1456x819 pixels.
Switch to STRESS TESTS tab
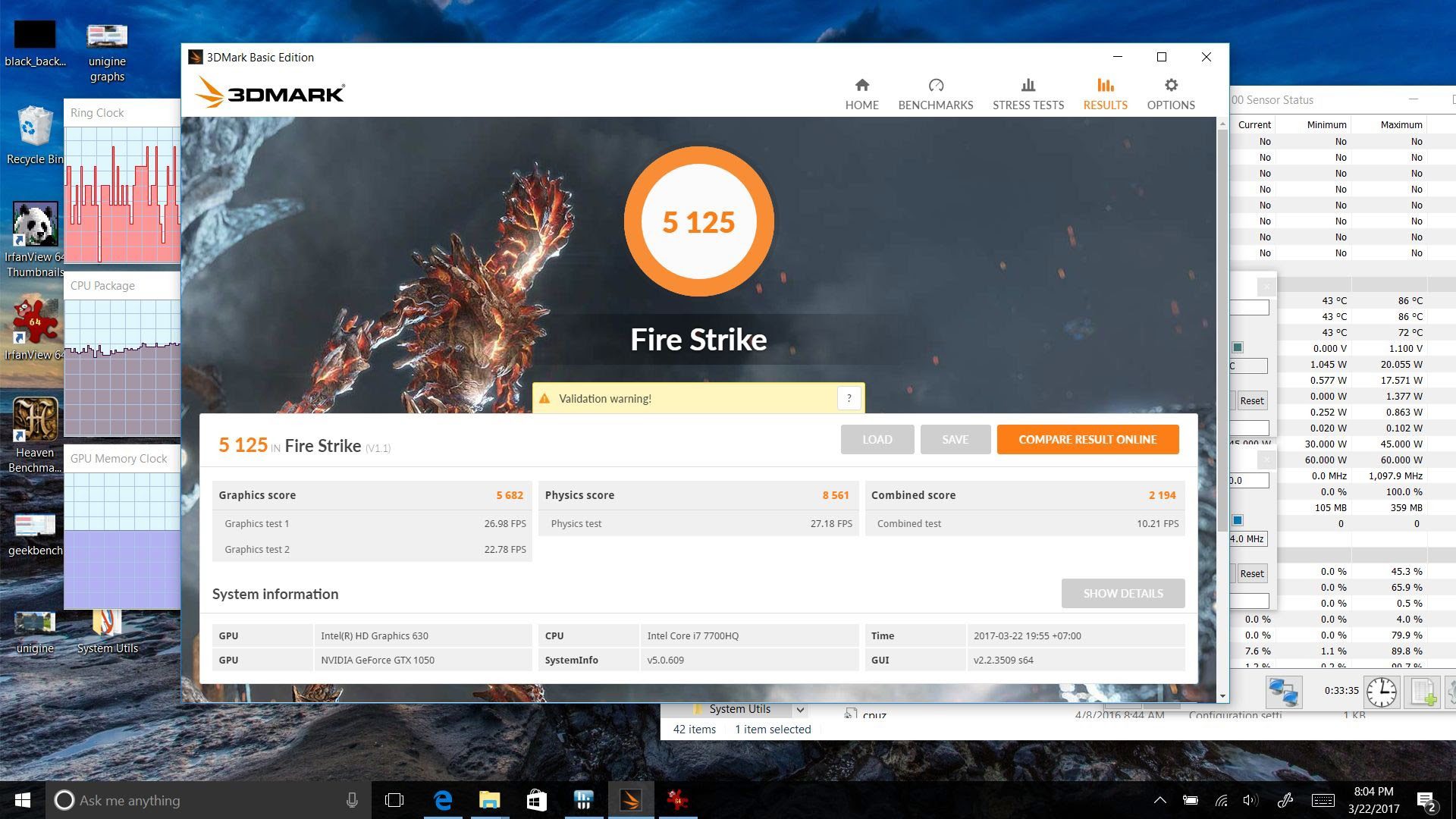(1028, 94)
